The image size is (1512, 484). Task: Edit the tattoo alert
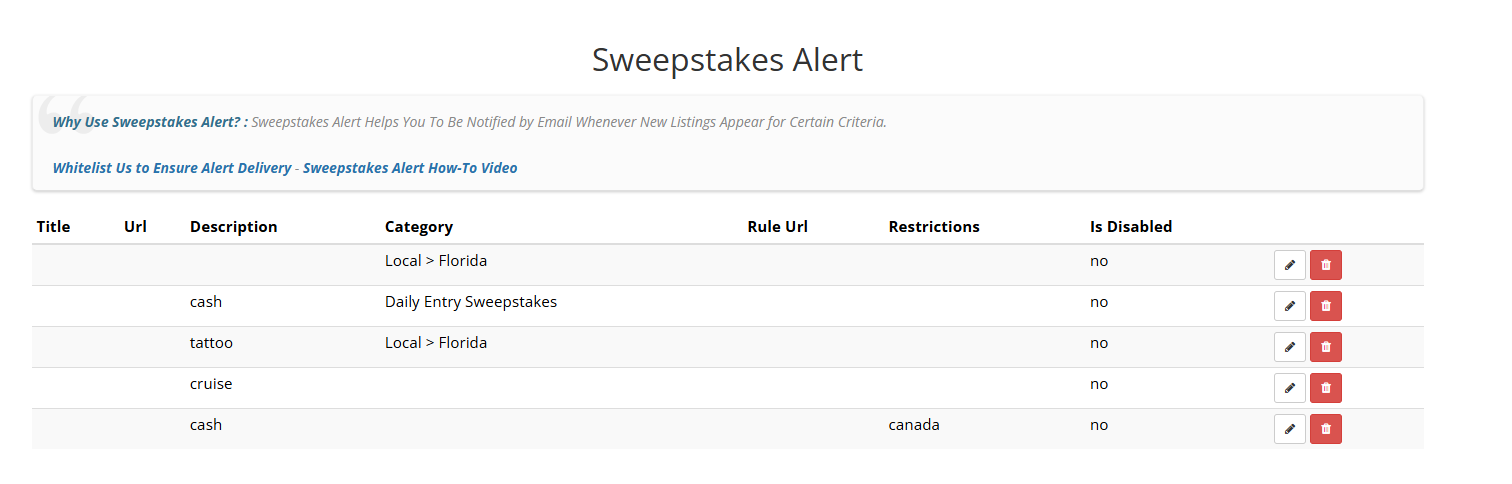point(1289,347)
